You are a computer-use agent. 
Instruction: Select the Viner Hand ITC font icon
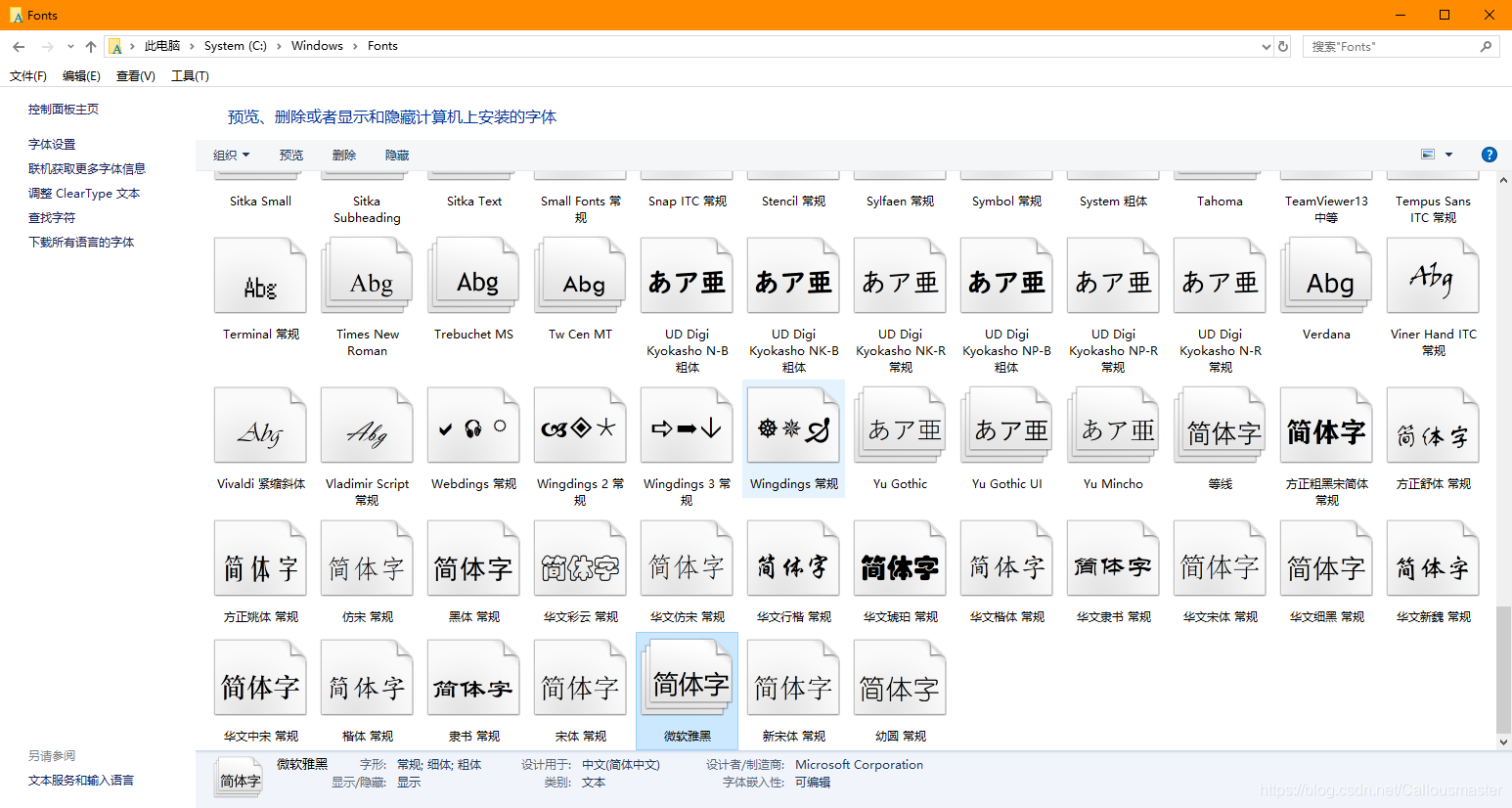[x=1433, y=277]
